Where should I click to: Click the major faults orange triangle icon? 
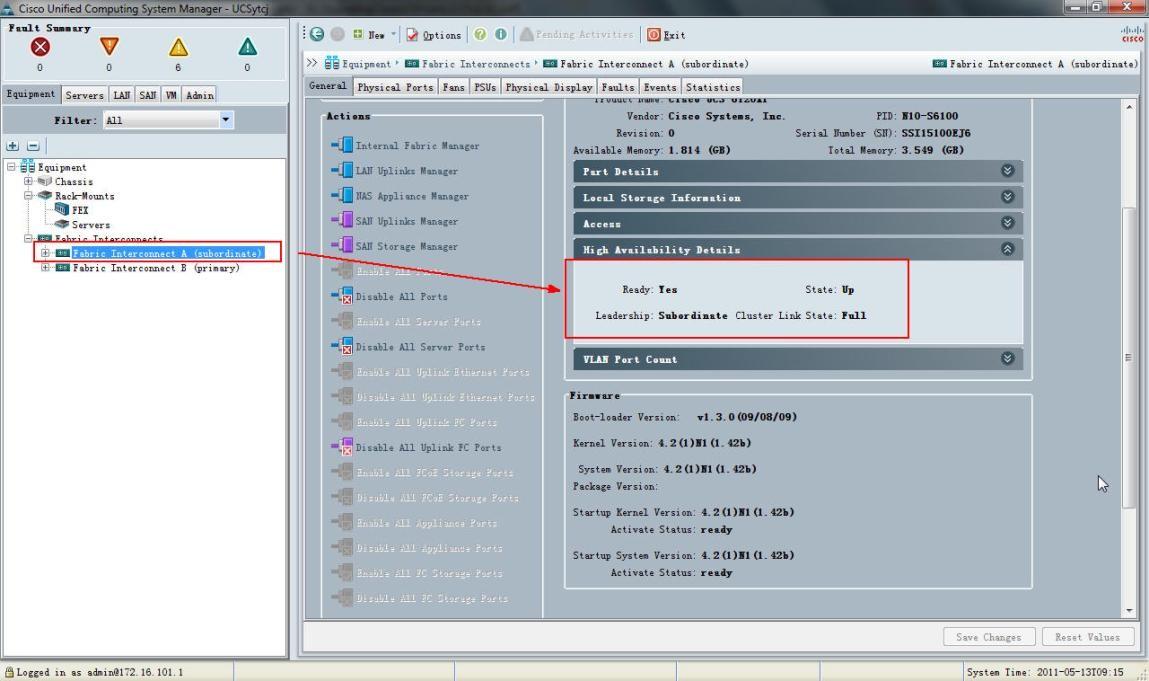(x=109, y=47)
